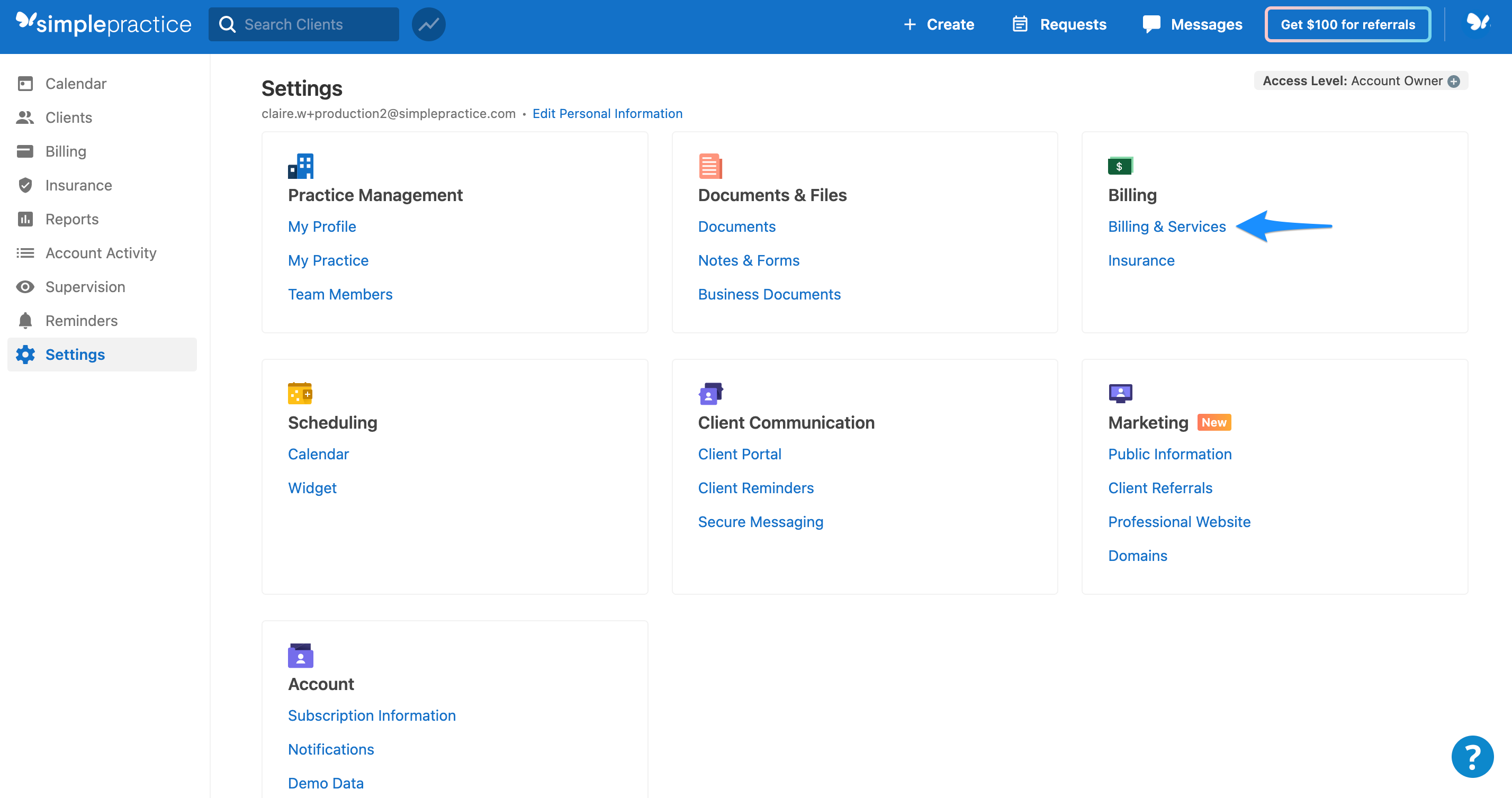Open Client Reminders settings
The width and height of the screenshot is (1512, 798).
pyautogui.click(x=755, y=487)
